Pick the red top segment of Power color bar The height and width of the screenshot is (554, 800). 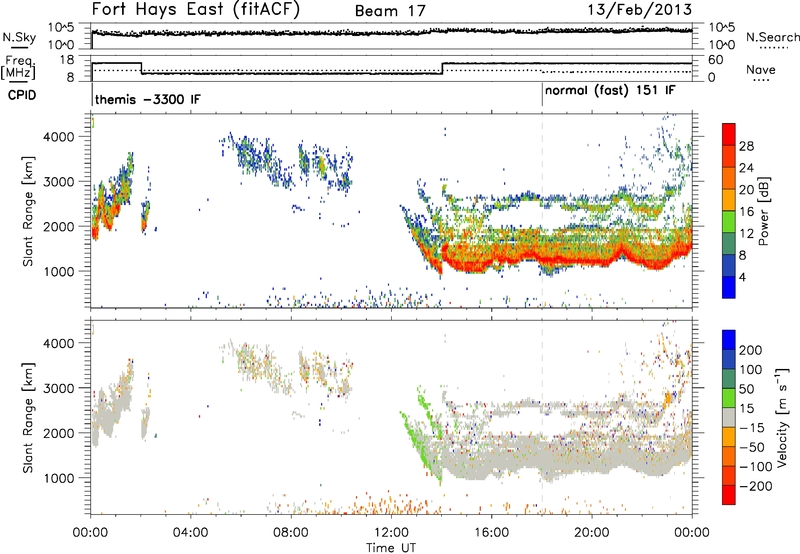pos(729,134)
